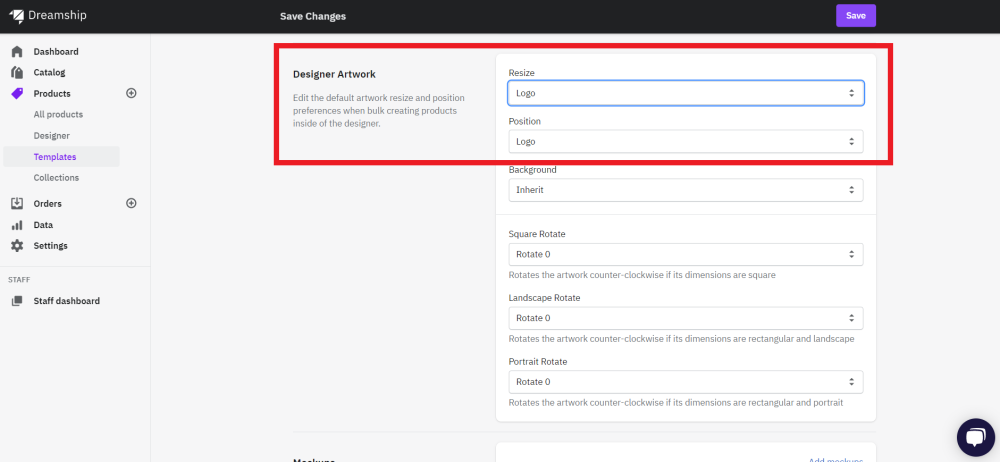Screen dimensions: 1000x462
Task: Open Products section in sidebar
Action: [x=52, y=94]
